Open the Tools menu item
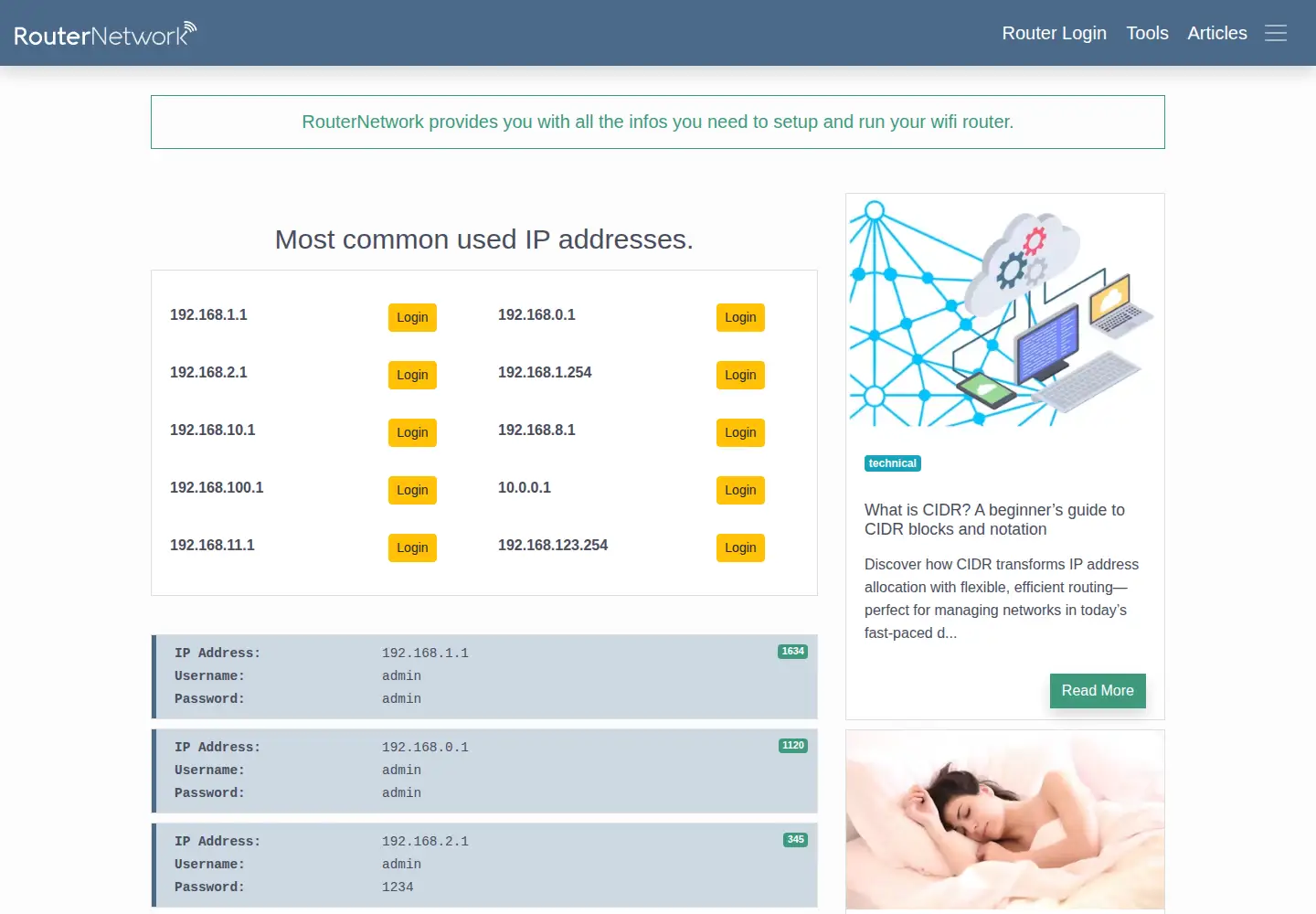This screenshot has height=914, width=1316. coord(1147,33)
